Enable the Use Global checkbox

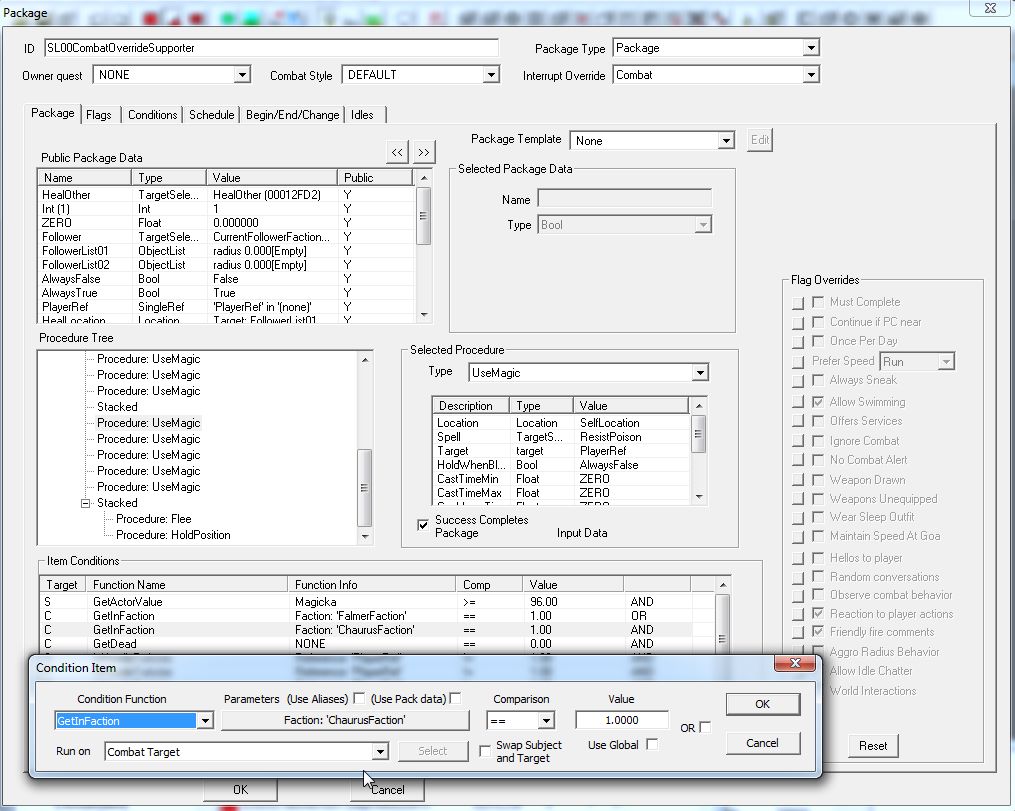[x=652, y=744]
